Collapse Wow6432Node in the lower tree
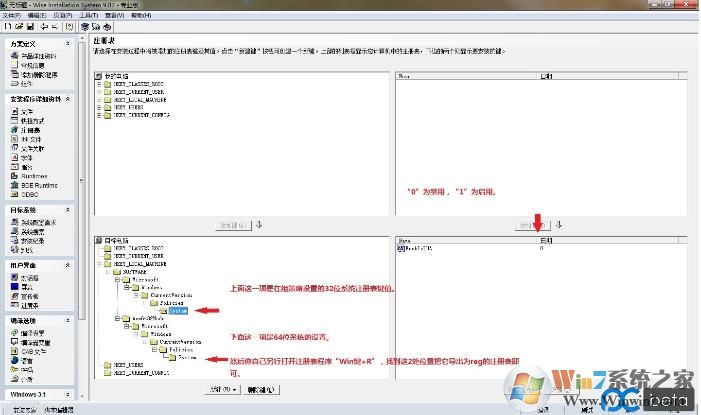Image resolution: width=701 pixels, height=415 pixels. 118,318
